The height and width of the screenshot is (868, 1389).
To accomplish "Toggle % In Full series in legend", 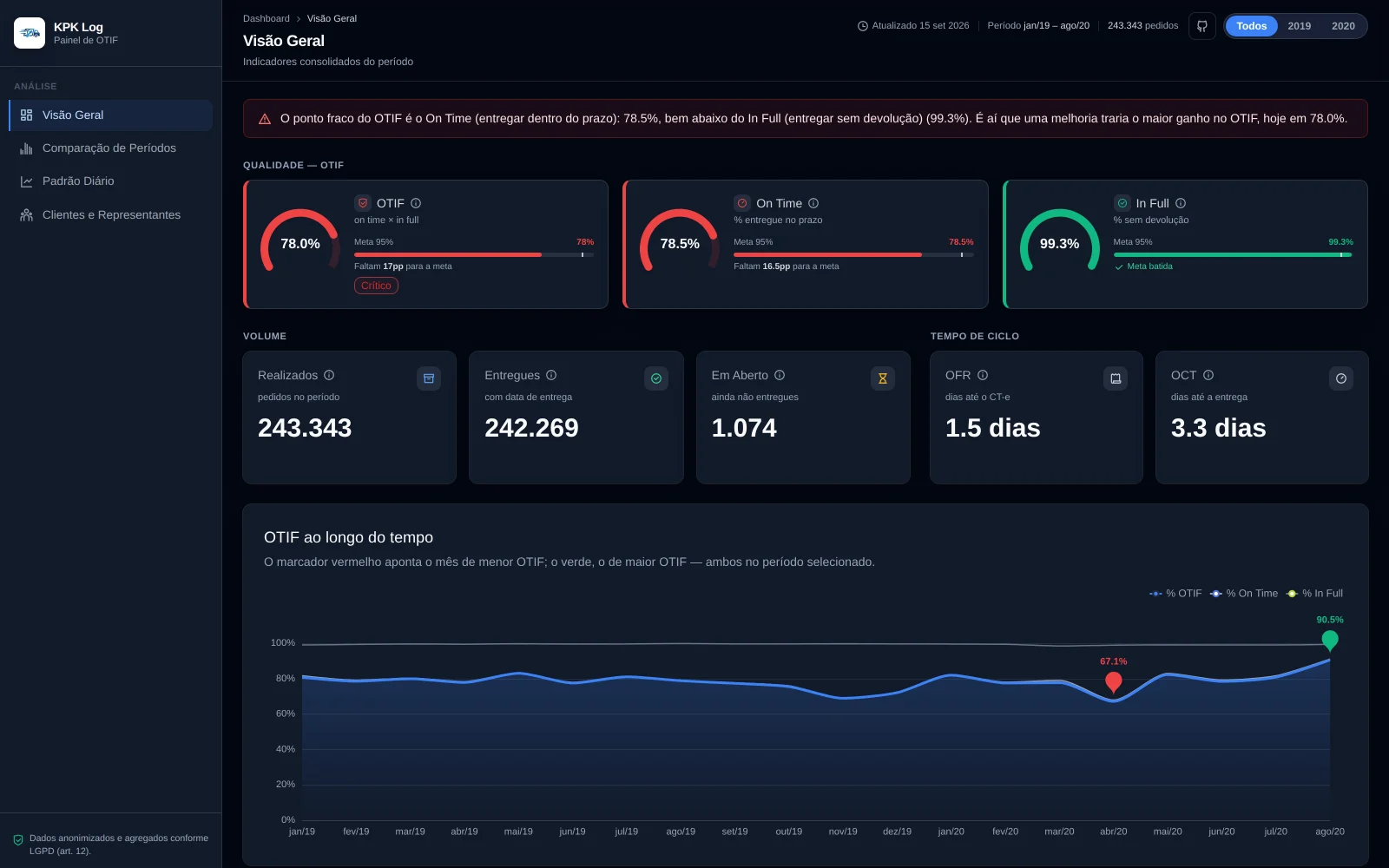I will (x=1314, y=594).
